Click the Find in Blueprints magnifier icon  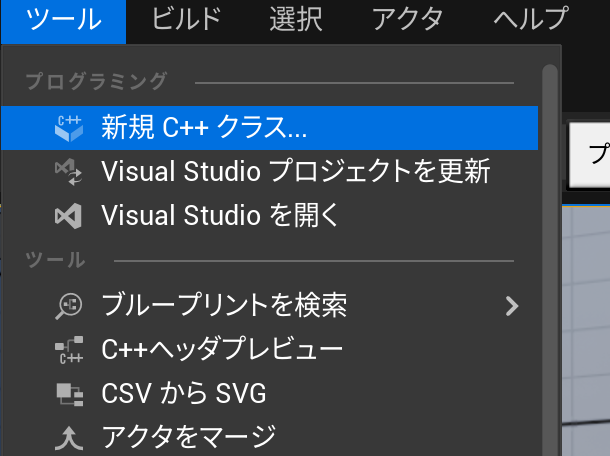[x=68, y=306]
